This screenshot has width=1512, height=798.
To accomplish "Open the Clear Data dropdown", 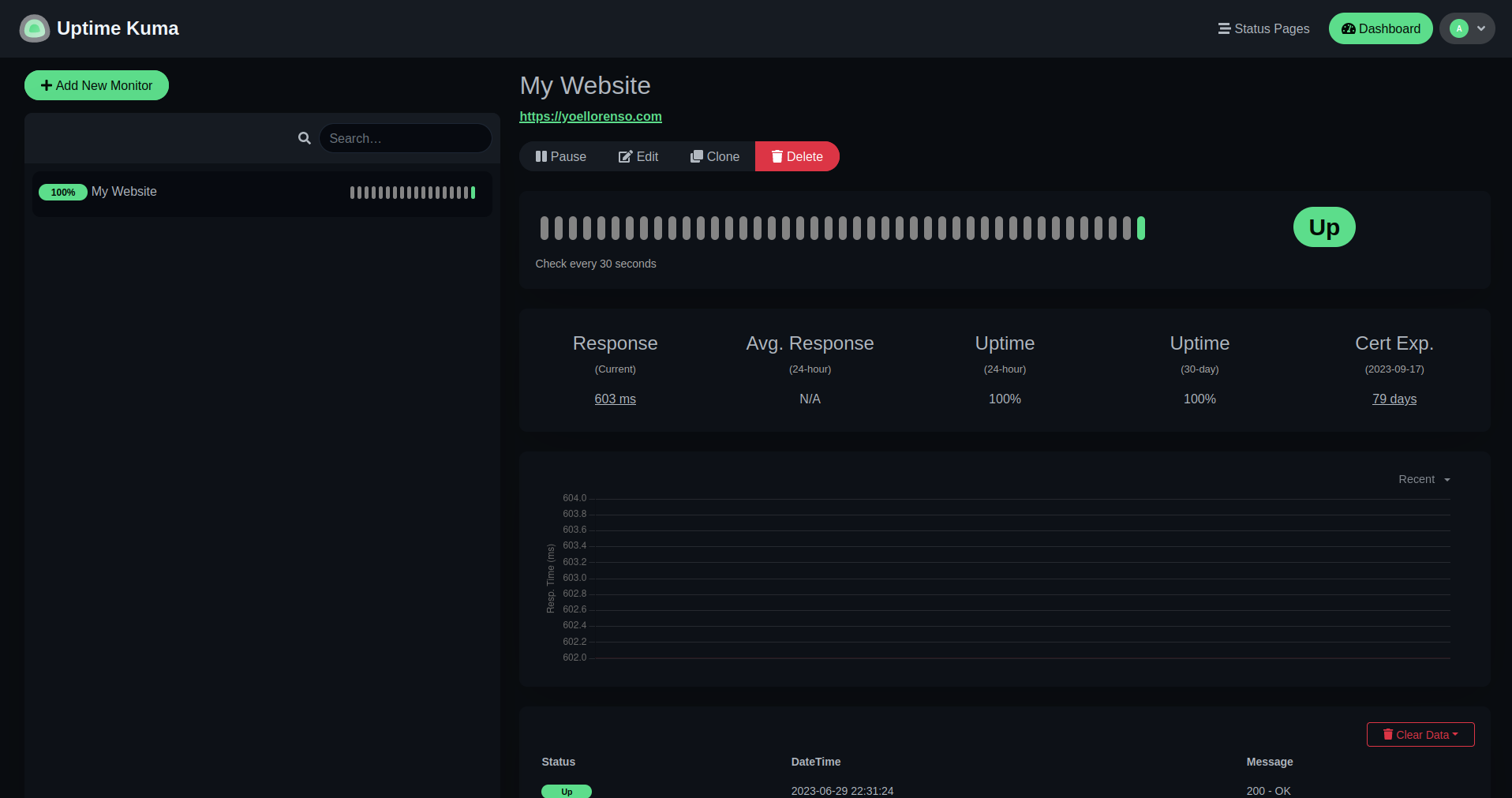I will pos(1420,734).
